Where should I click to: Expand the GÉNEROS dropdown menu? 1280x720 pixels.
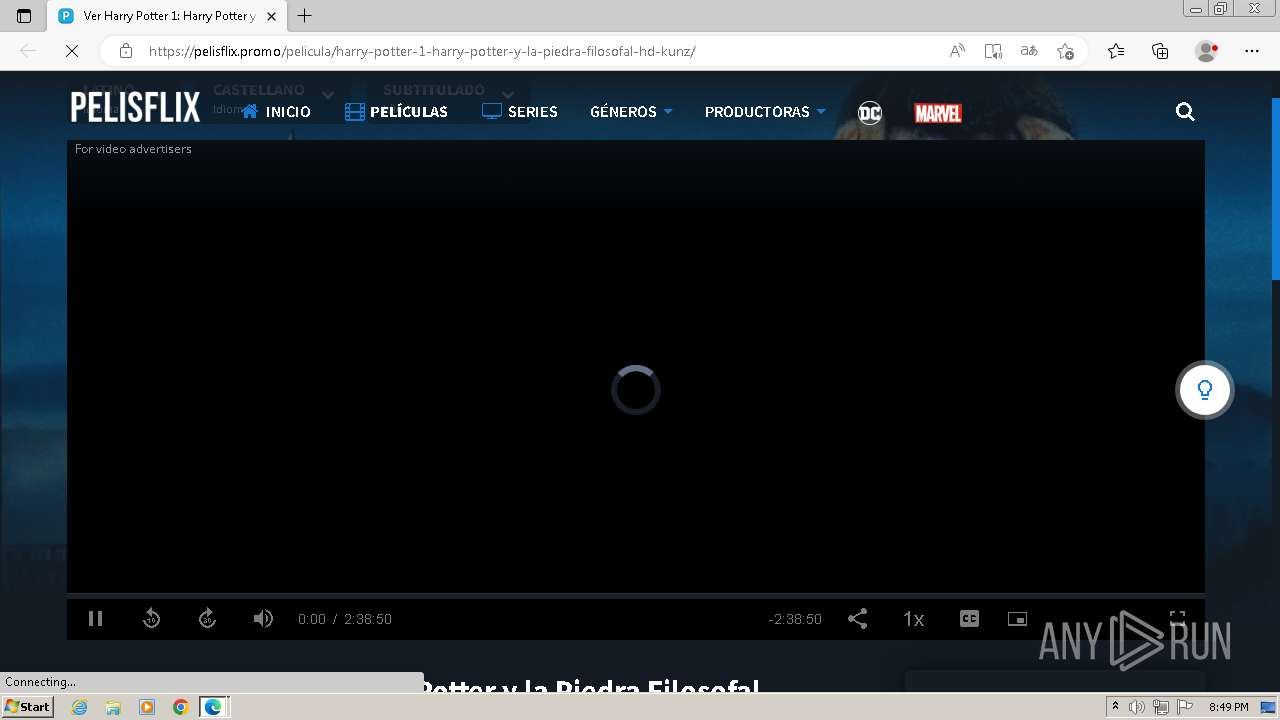631,112
